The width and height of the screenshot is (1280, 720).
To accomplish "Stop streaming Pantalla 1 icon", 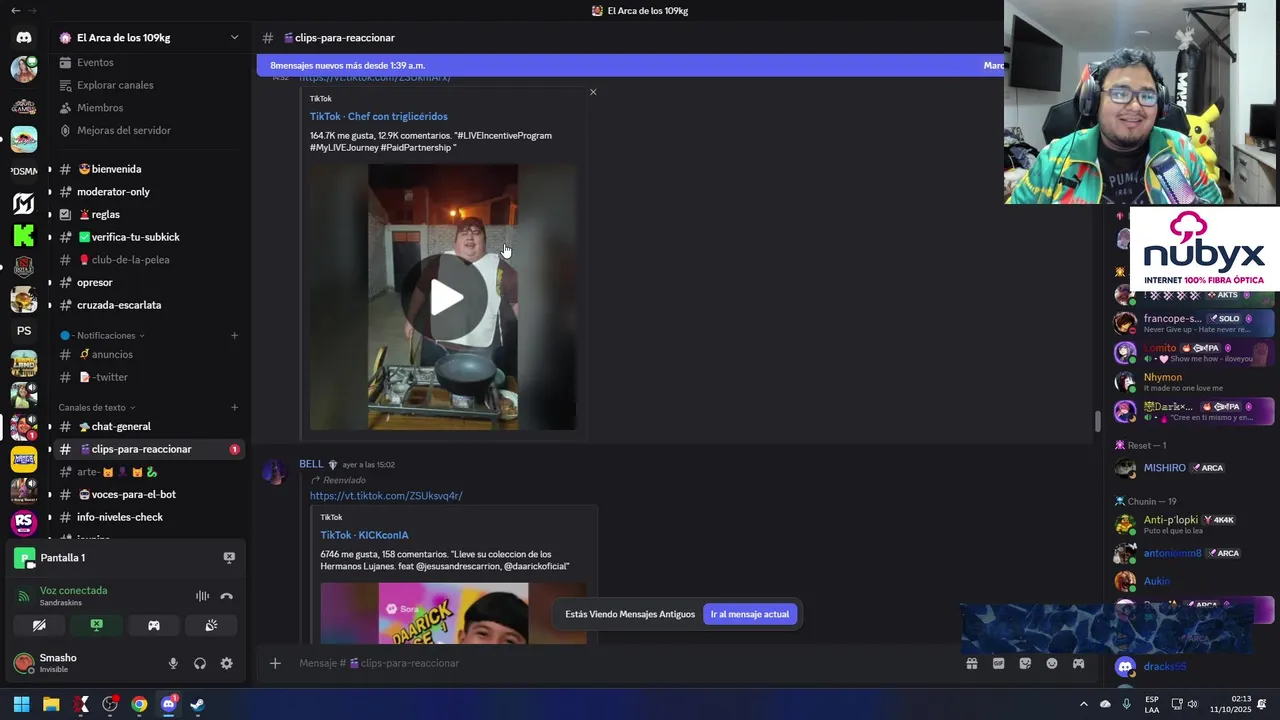I will tap(229, 558).
